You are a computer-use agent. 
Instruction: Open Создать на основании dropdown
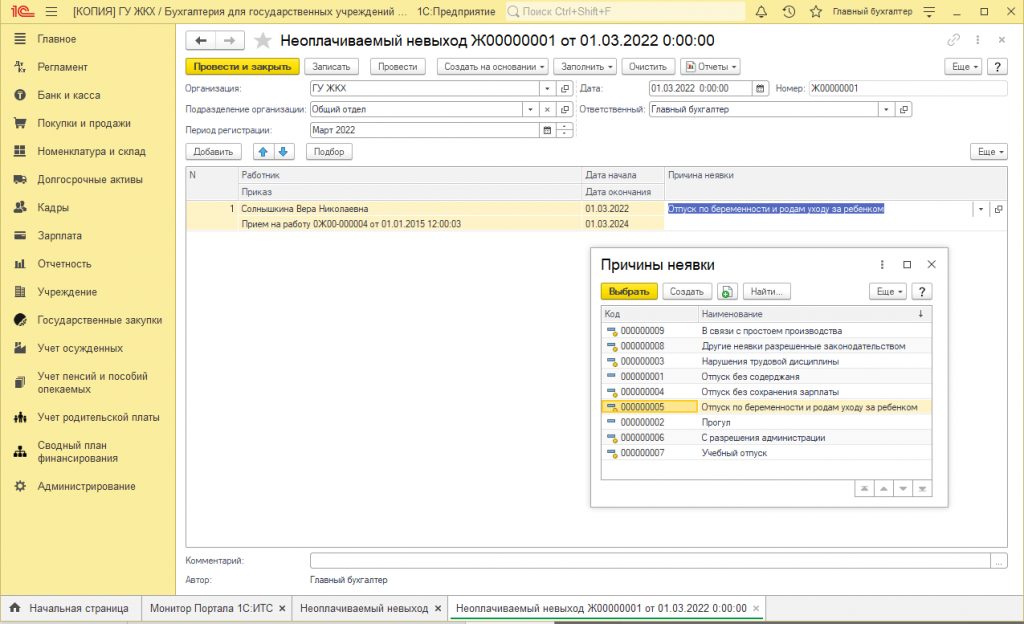493,66
